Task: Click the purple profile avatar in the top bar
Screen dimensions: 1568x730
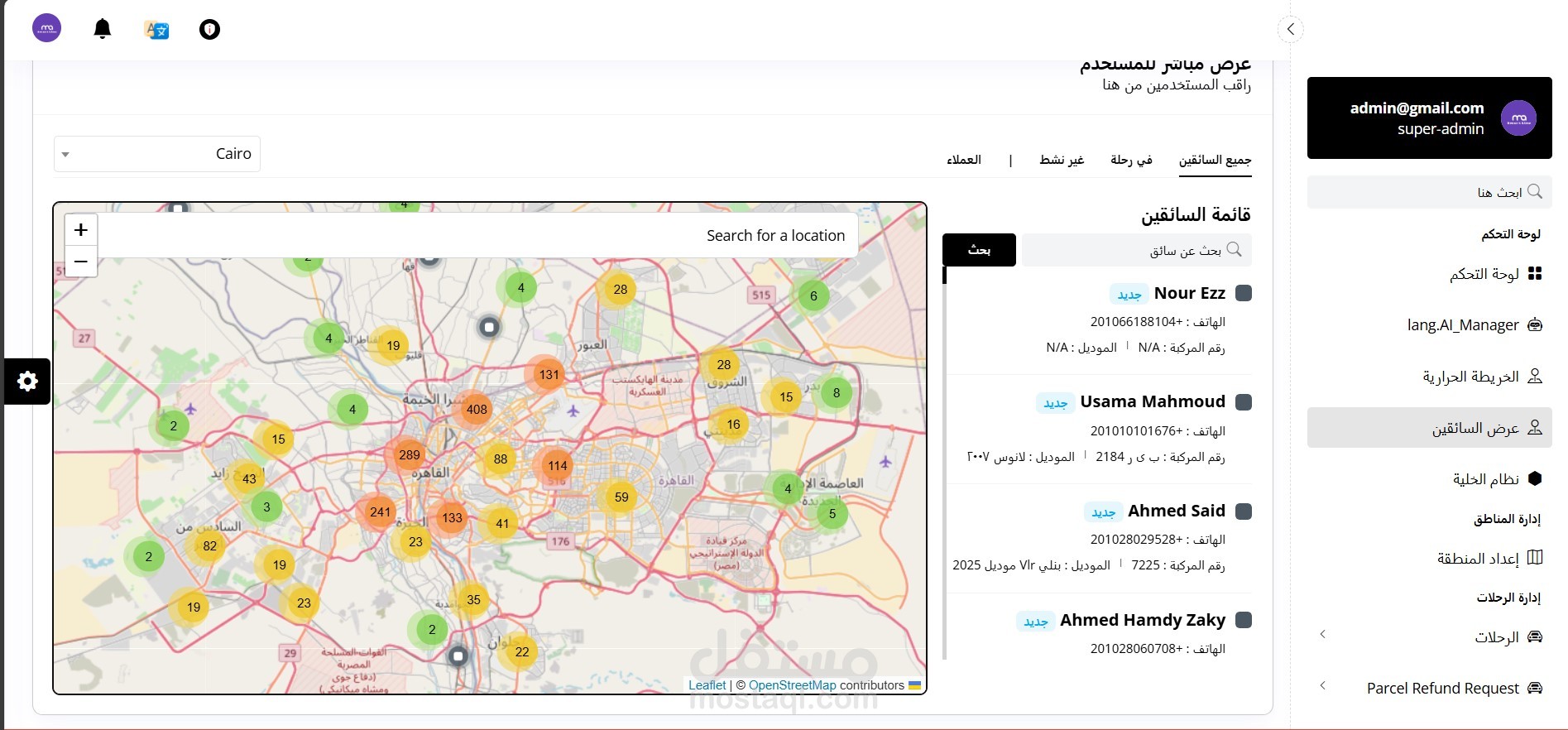Action: point(46,28)
